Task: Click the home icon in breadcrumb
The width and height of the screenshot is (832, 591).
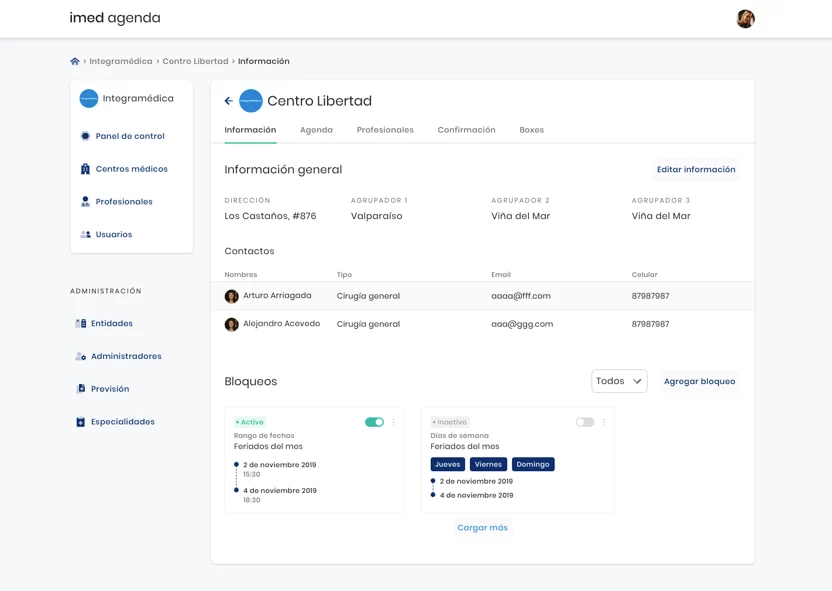Action: [x=75, y=61]
